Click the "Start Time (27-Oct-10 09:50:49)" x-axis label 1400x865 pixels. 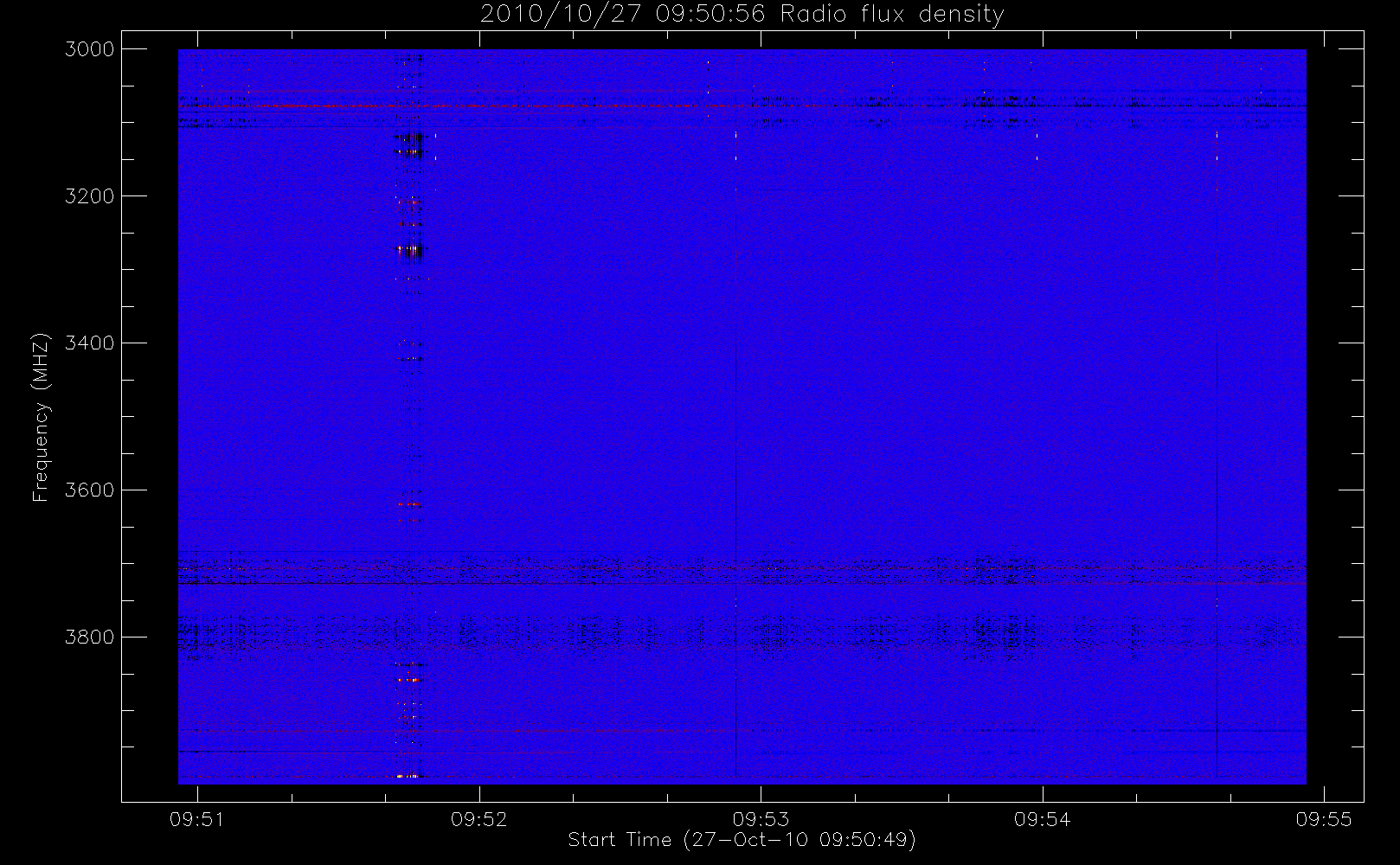click(x=742, y=841)
